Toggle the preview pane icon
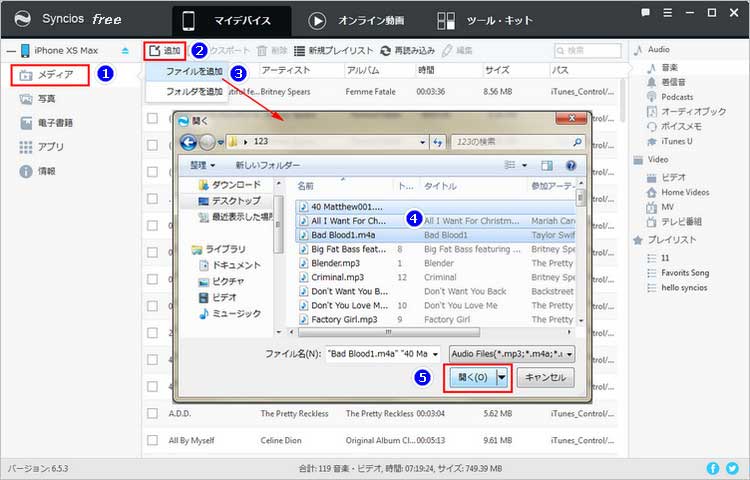The image size is (750, 480). (x=547, y=165)
